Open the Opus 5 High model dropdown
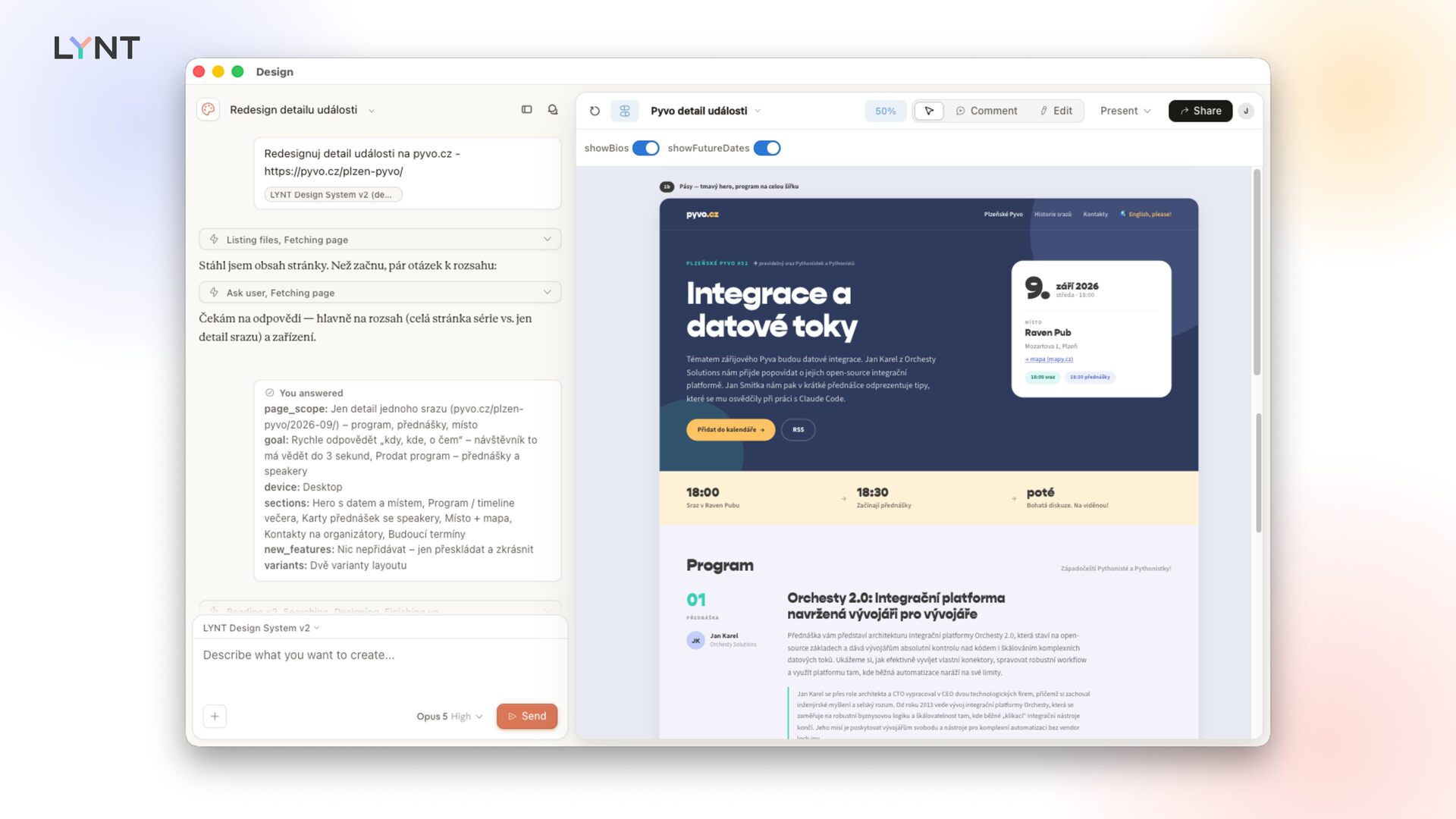The image size is (1456, 819). point(450,717)
